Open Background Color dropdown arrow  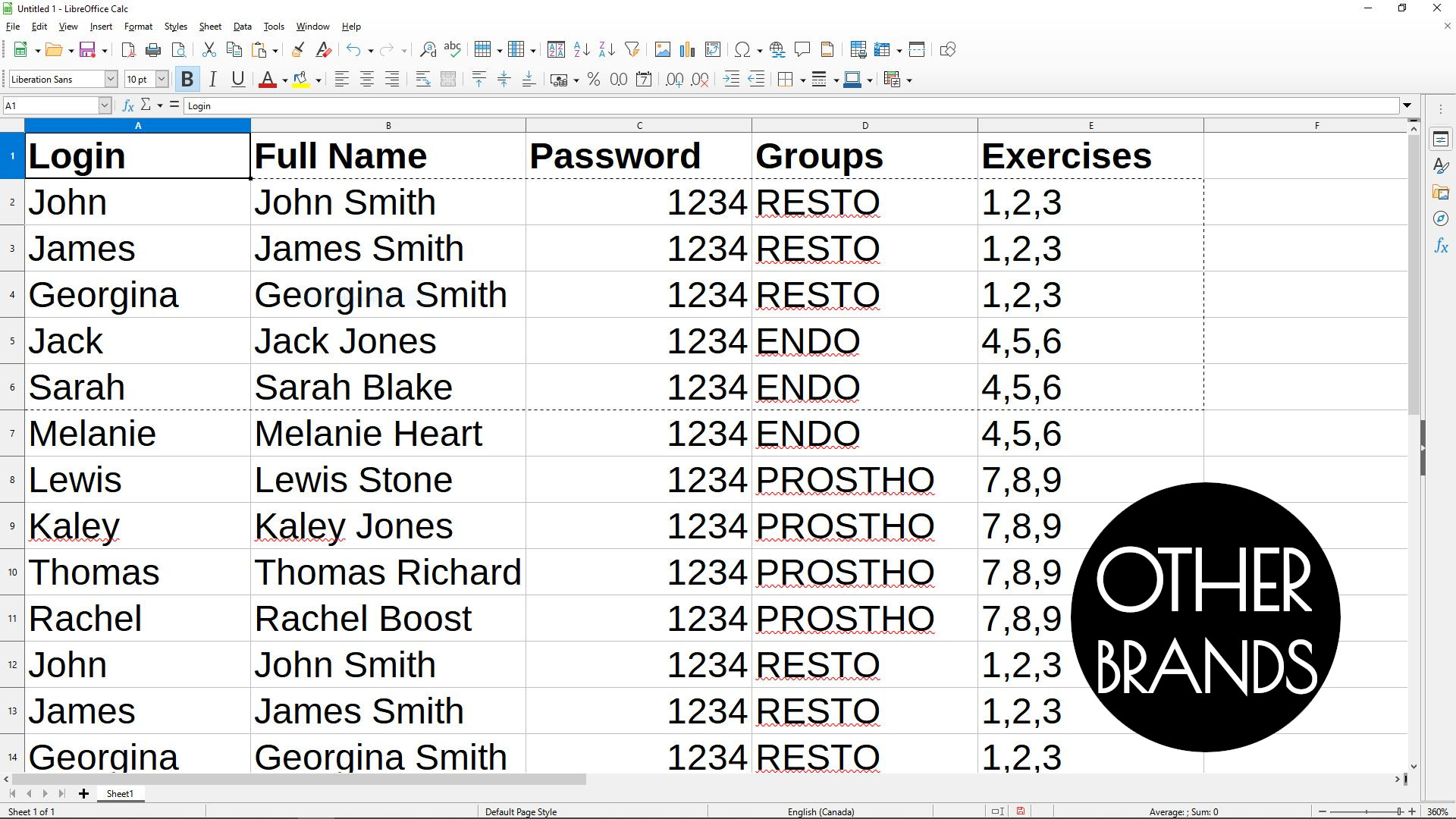[318, 80]
